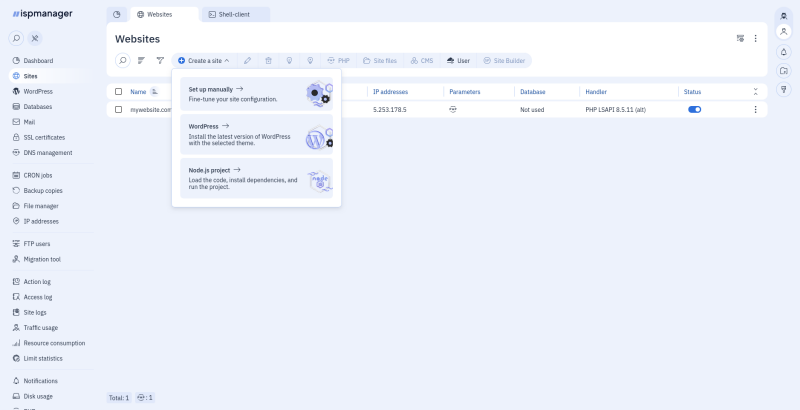Viewport: 800px width, 410px height.
Task: Click the filter funnel icon in toolbar
Action: pyautogui.click(x=160, y=61)
